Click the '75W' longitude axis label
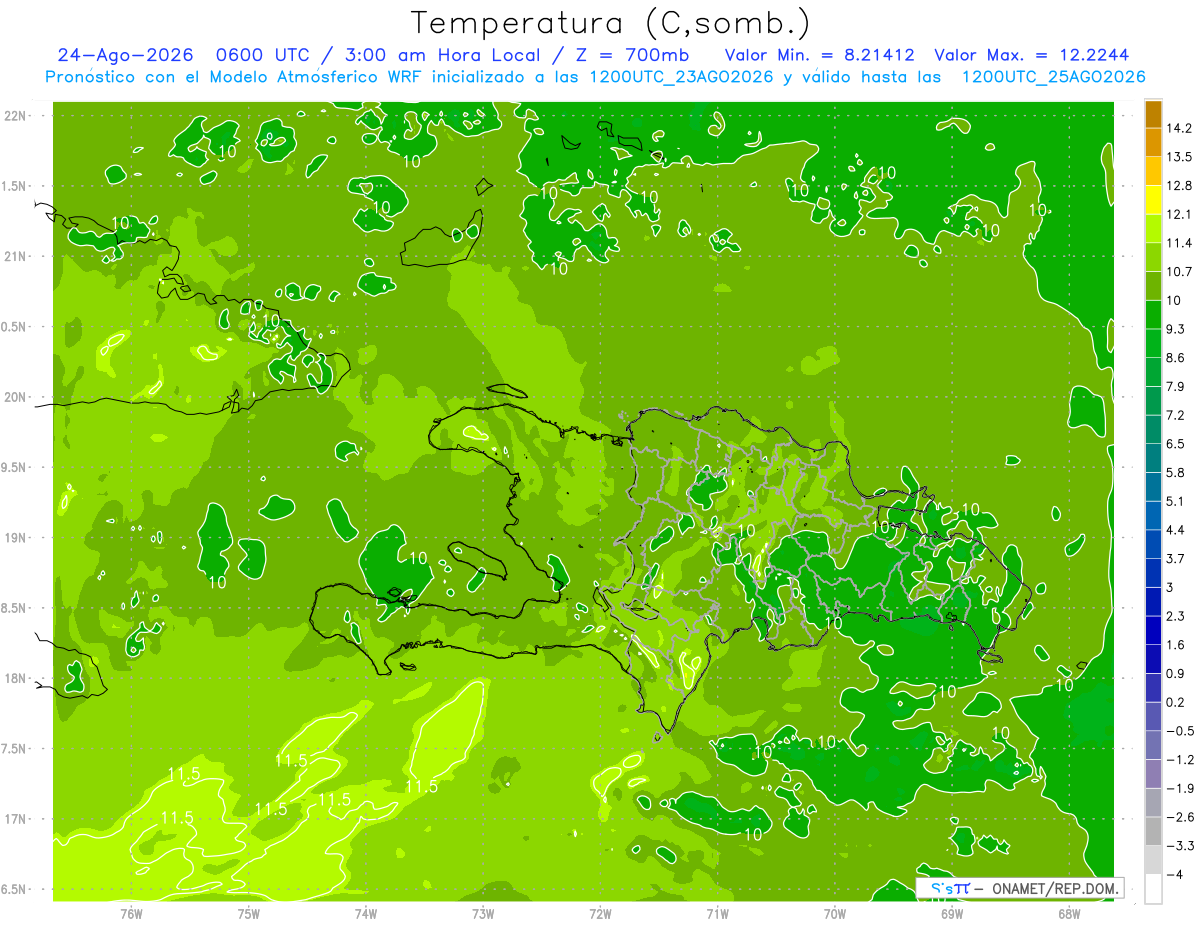This screenshot has height=927, width=1200. [248, 913]
